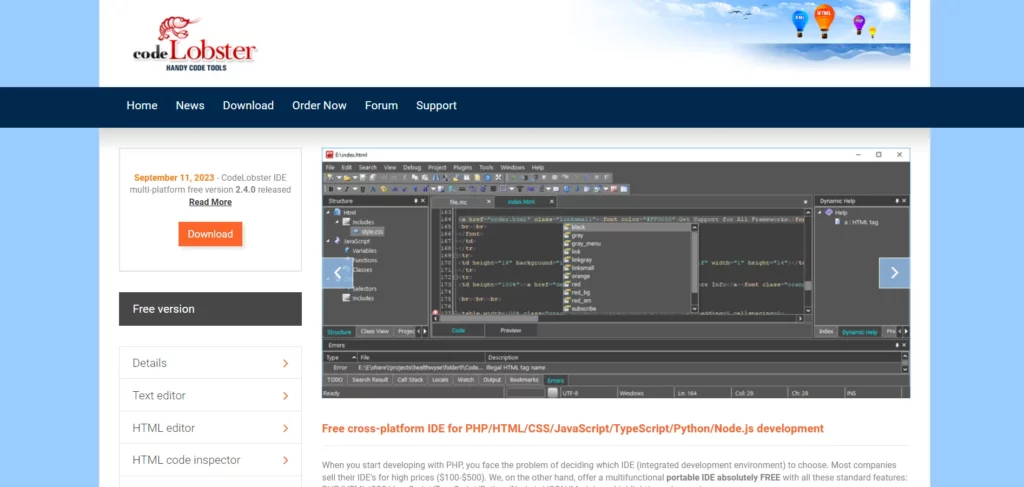Switch to the Class View tab

[375, 332]
